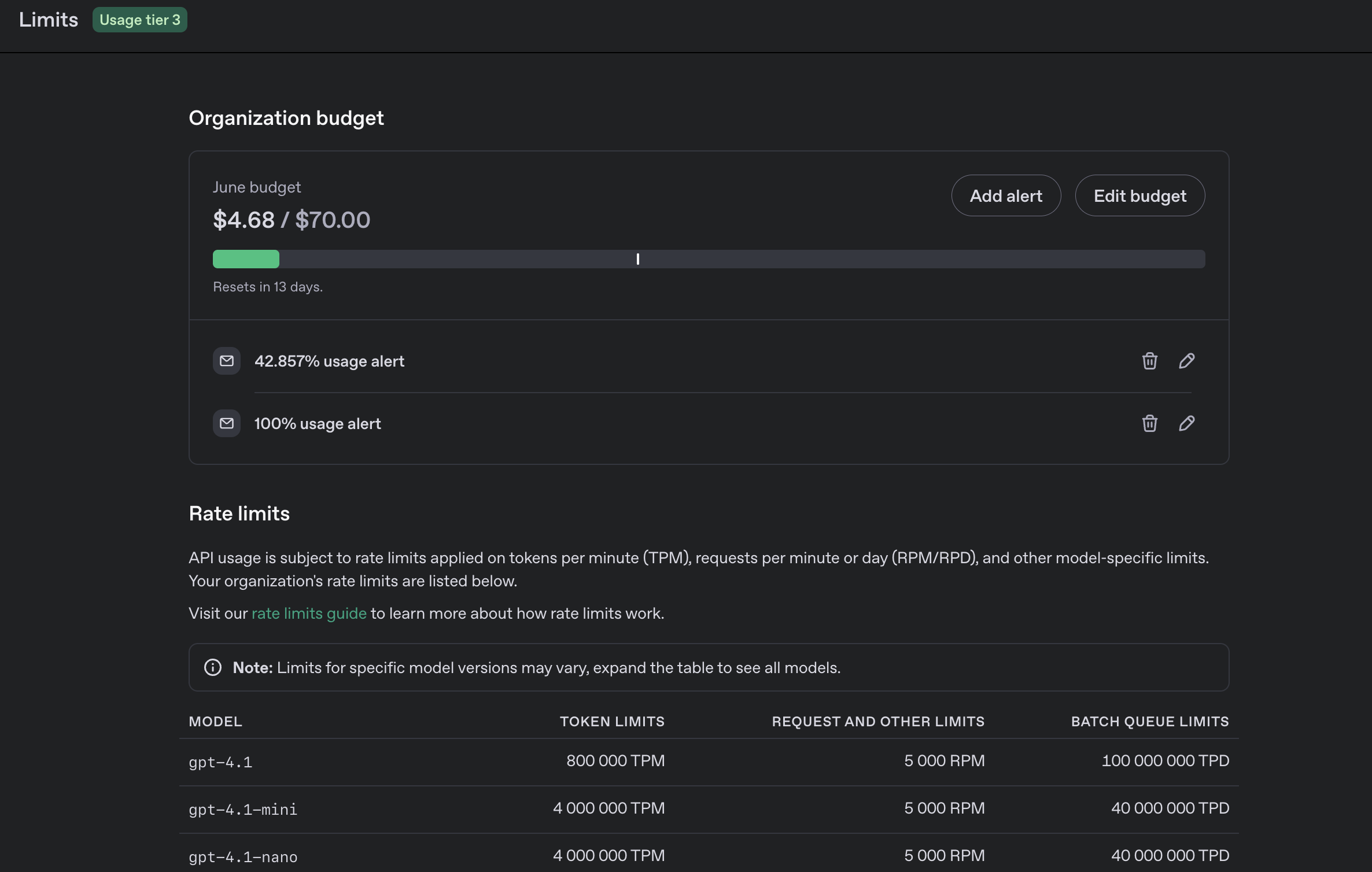Select the $70.00 budget amount text
Image resolution: width=1372 pixels, height=872 pixels.
(x=333, y=220)
